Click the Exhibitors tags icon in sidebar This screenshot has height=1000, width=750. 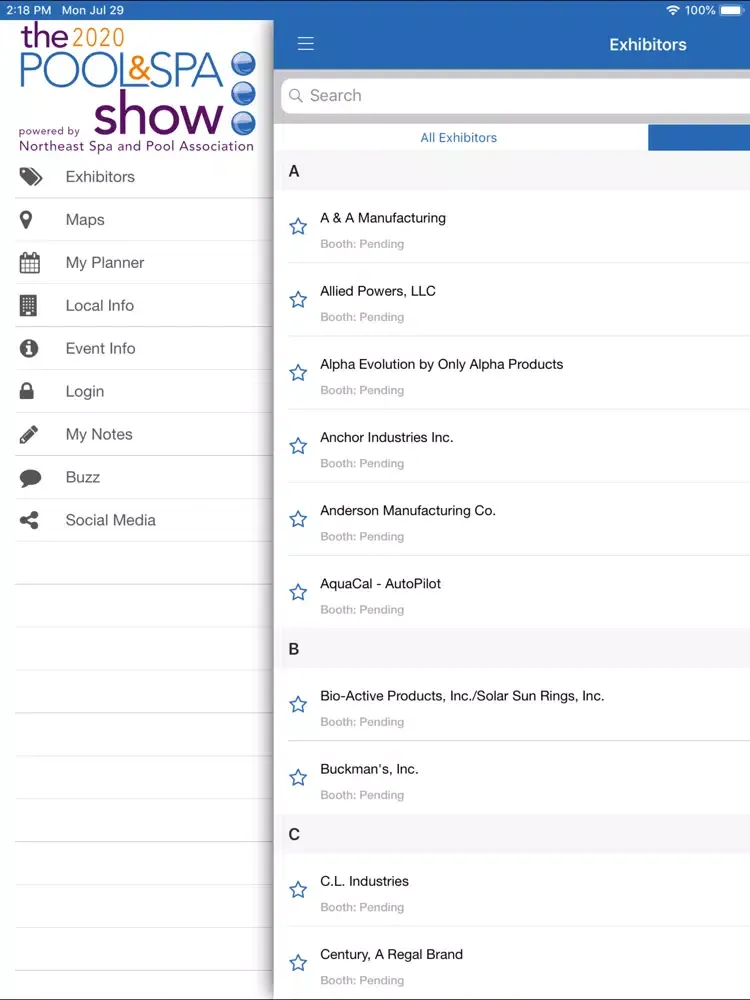coord(30,177)
